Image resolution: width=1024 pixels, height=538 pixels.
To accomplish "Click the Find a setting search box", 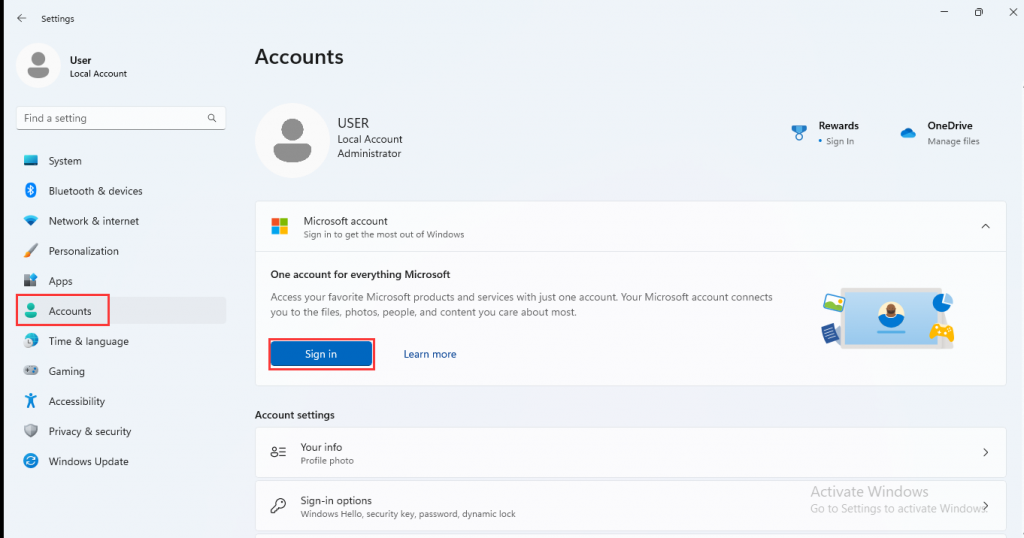I will [x=121, y=118].
